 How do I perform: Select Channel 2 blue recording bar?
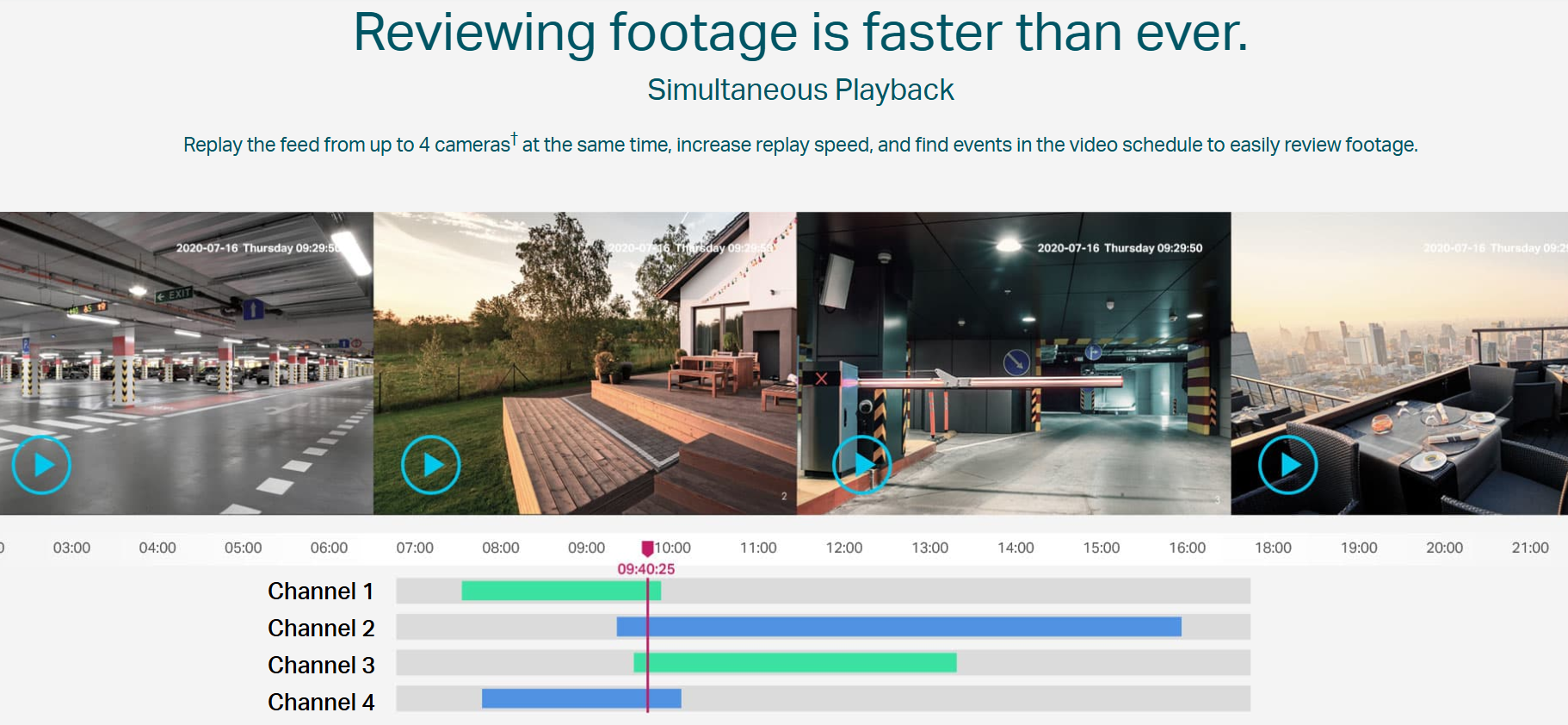[x=898, y=627]
